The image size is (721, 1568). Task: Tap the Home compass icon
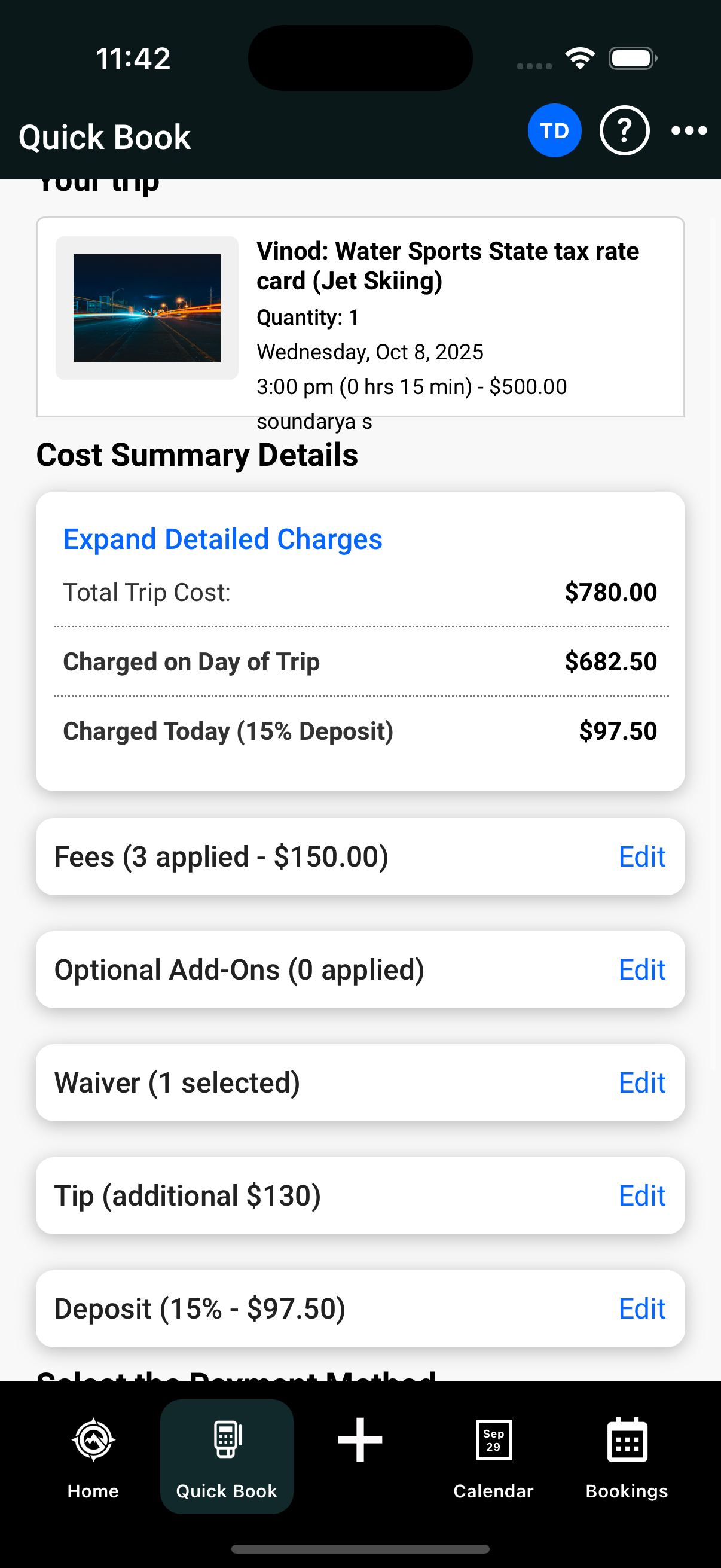click(93, 1439)
